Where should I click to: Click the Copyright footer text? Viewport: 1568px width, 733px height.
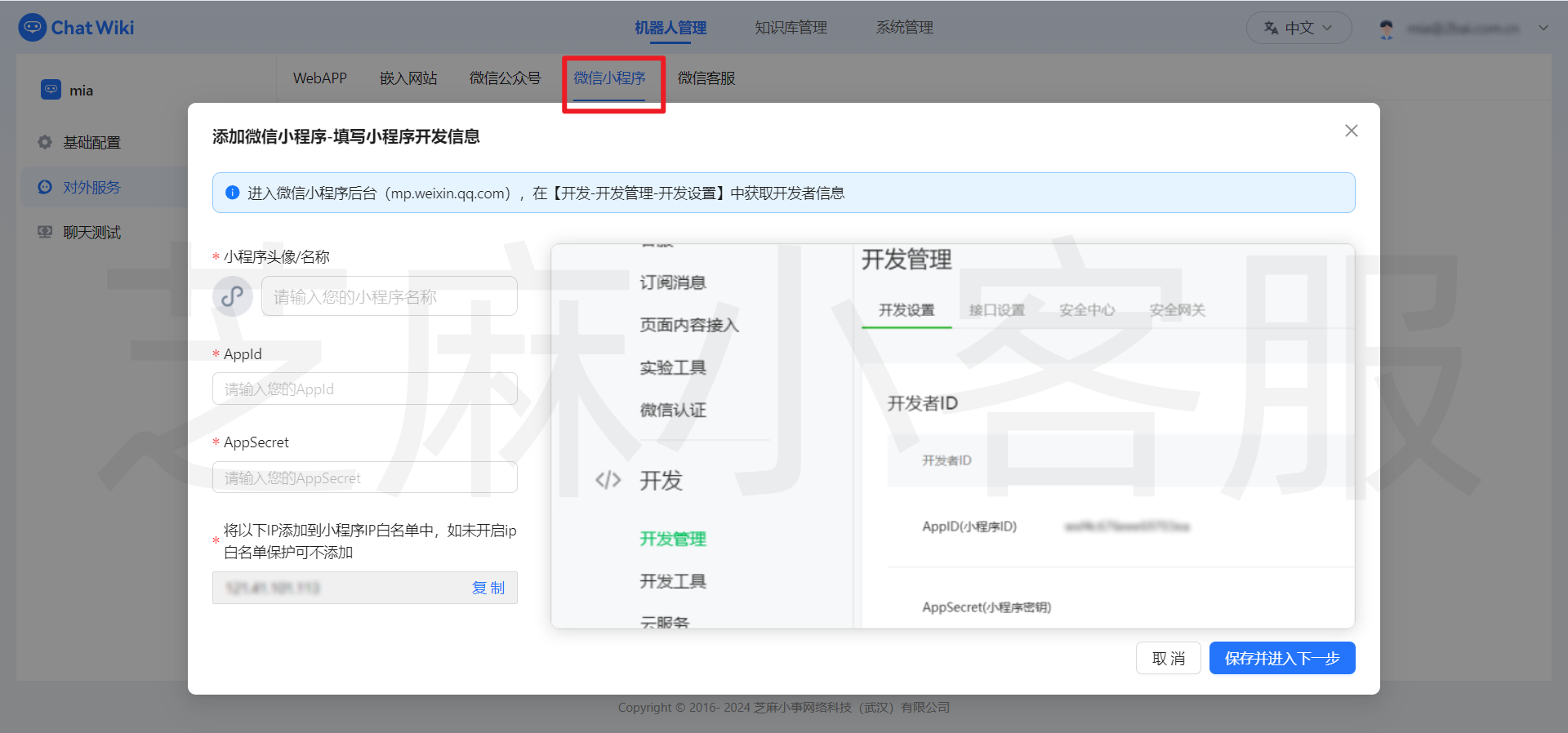(784, 707)
